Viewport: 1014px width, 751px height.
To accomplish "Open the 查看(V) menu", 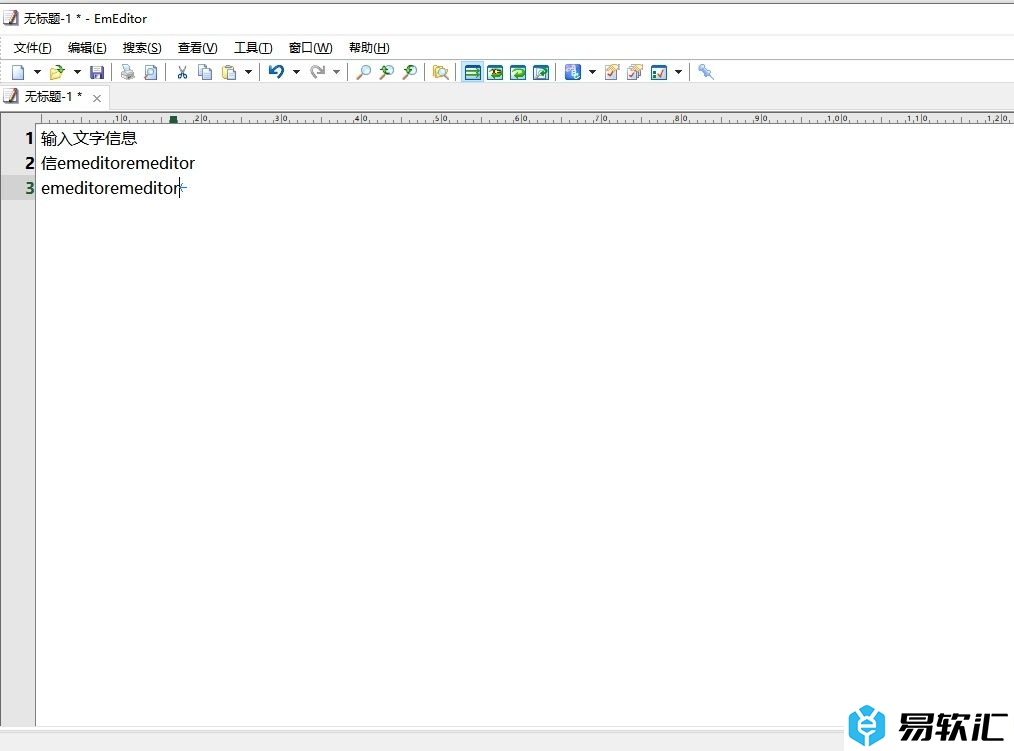I will tap(198, 48).
